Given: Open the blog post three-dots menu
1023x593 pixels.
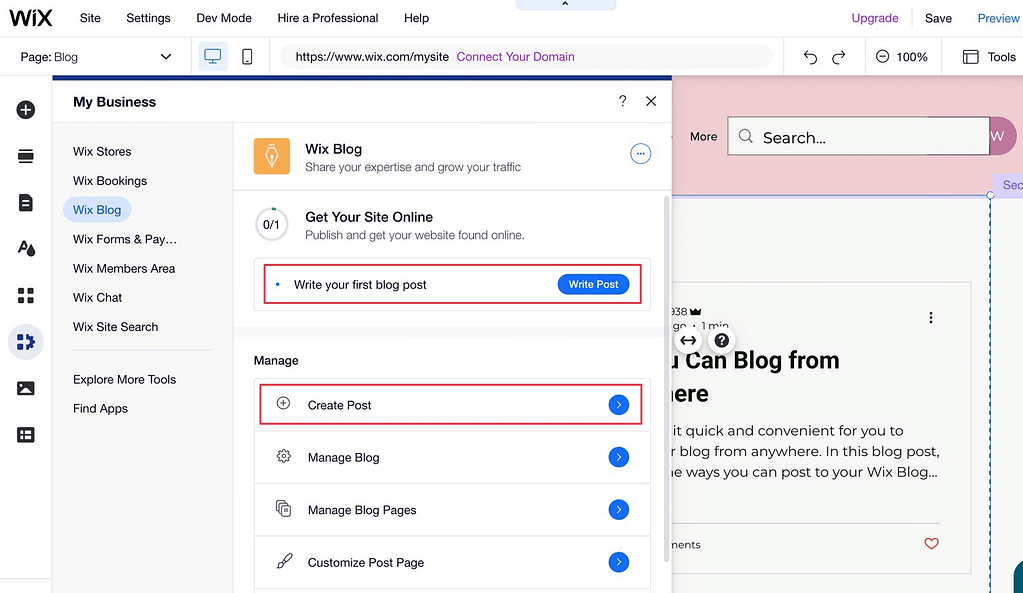Looking at the screenshot, I should (930, 318).
